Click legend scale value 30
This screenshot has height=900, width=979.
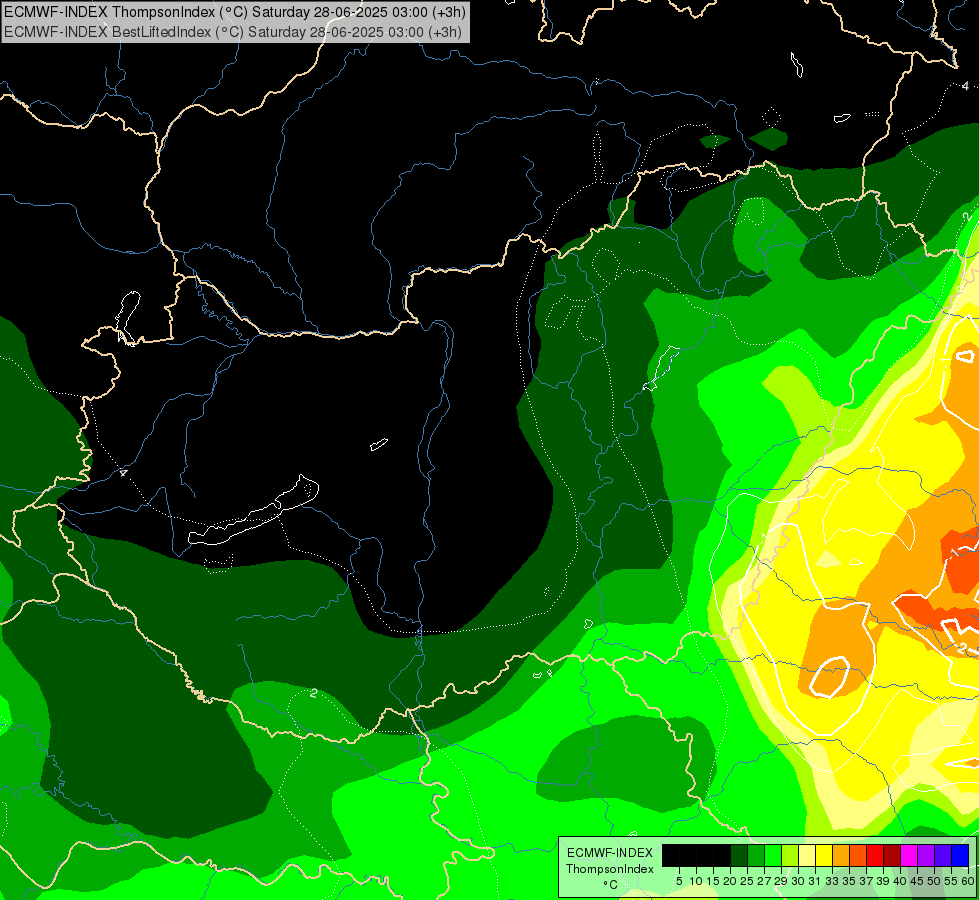click(x=799, y=881)
